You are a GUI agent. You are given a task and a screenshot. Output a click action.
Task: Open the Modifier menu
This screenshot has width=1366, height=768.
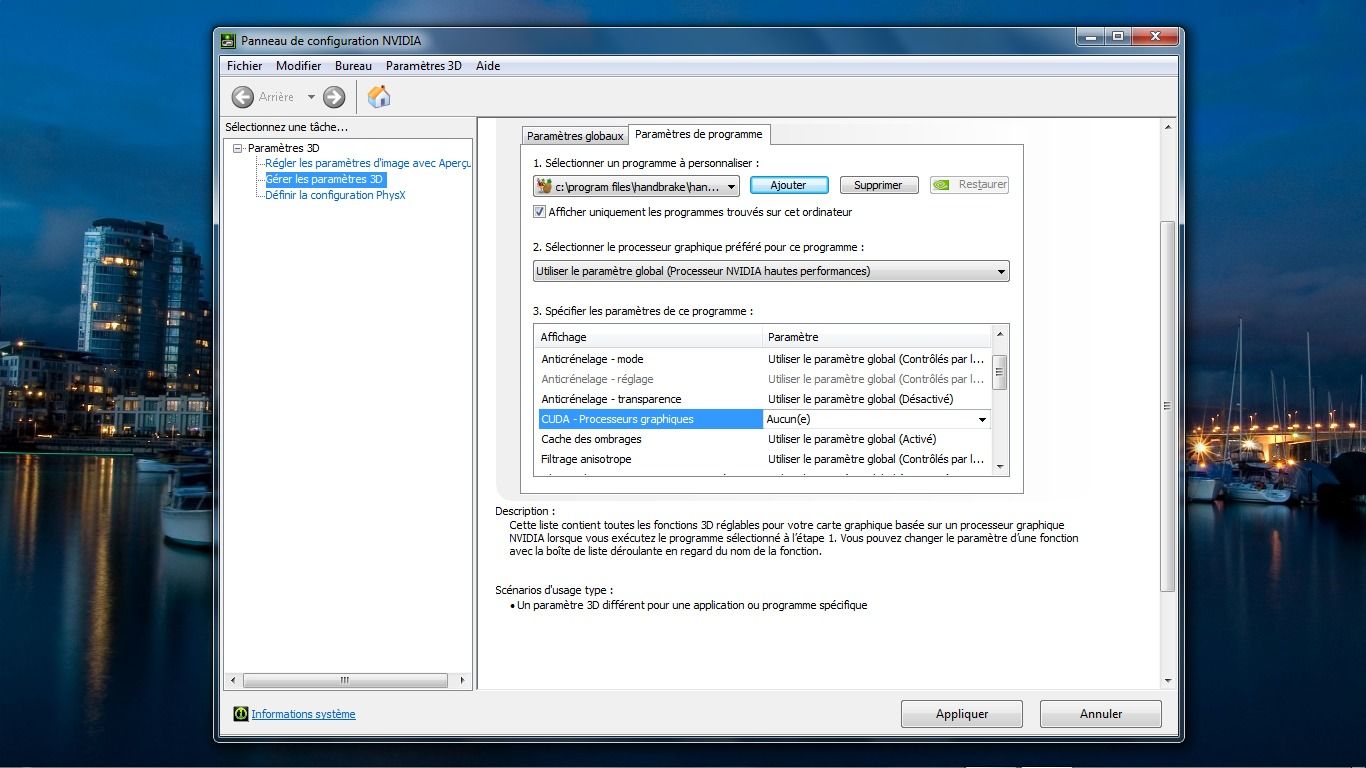[299, 66]
